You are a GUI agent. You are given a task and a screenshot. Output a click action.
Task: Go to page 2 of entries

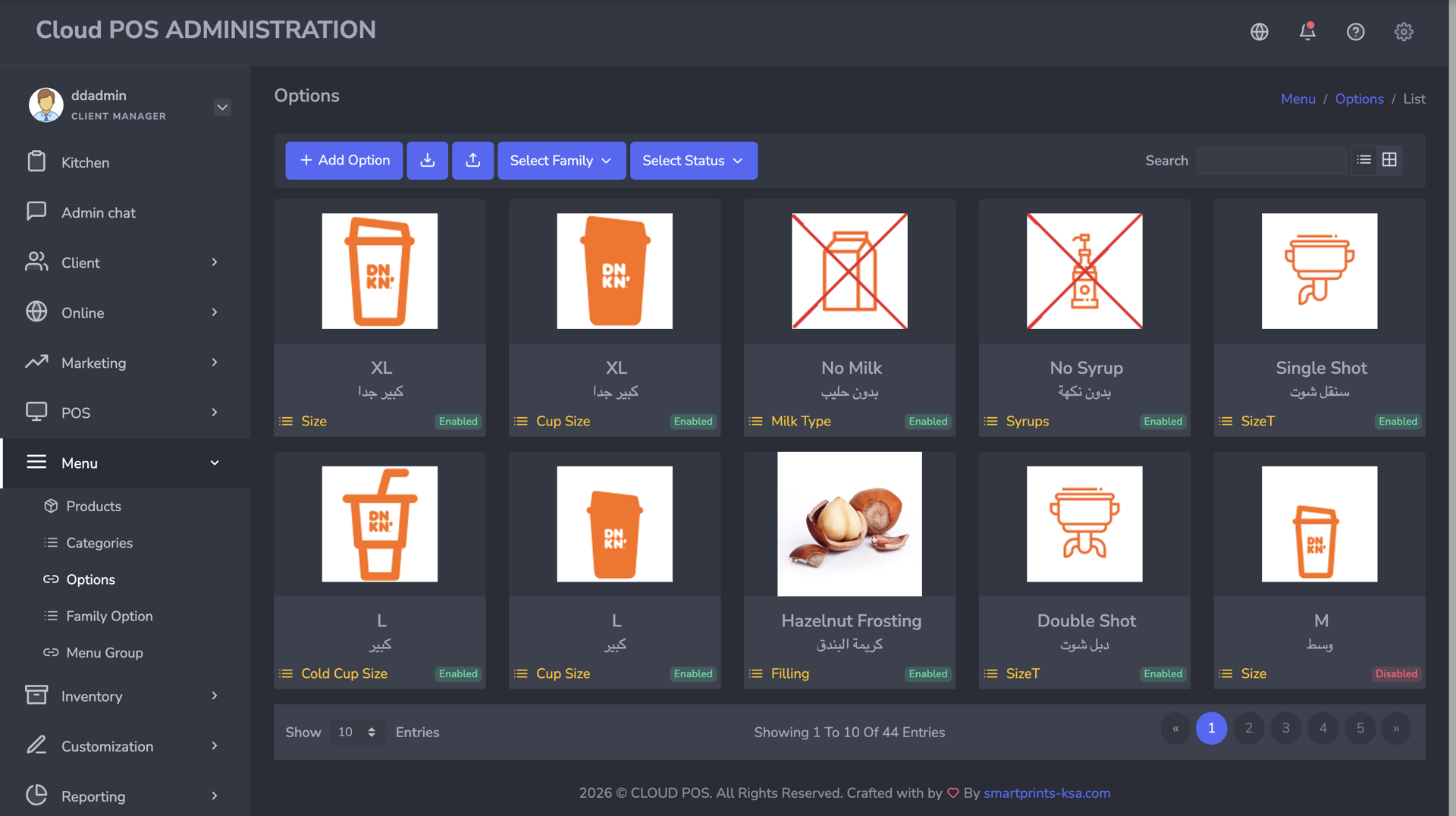coord(1248,728)
